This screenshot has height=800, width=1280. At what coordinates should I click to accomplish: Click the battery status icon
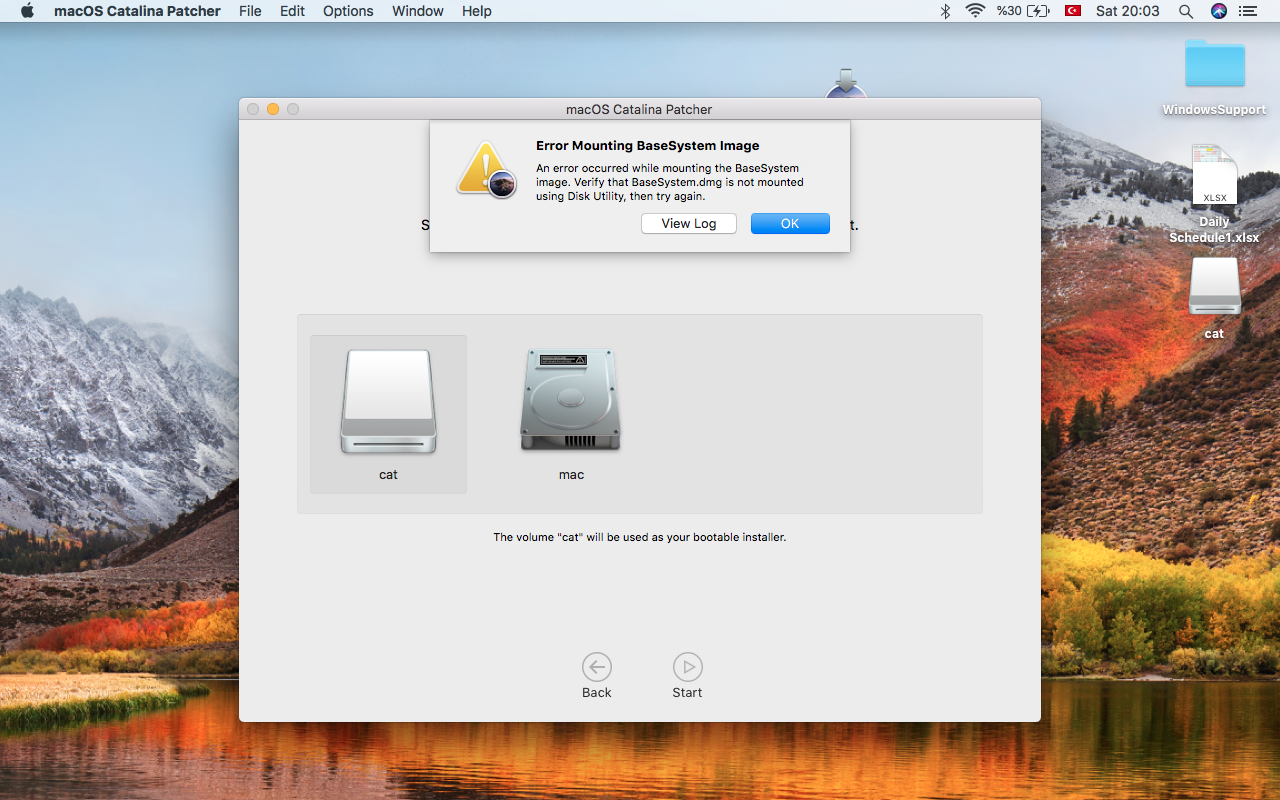point(1038,11)
